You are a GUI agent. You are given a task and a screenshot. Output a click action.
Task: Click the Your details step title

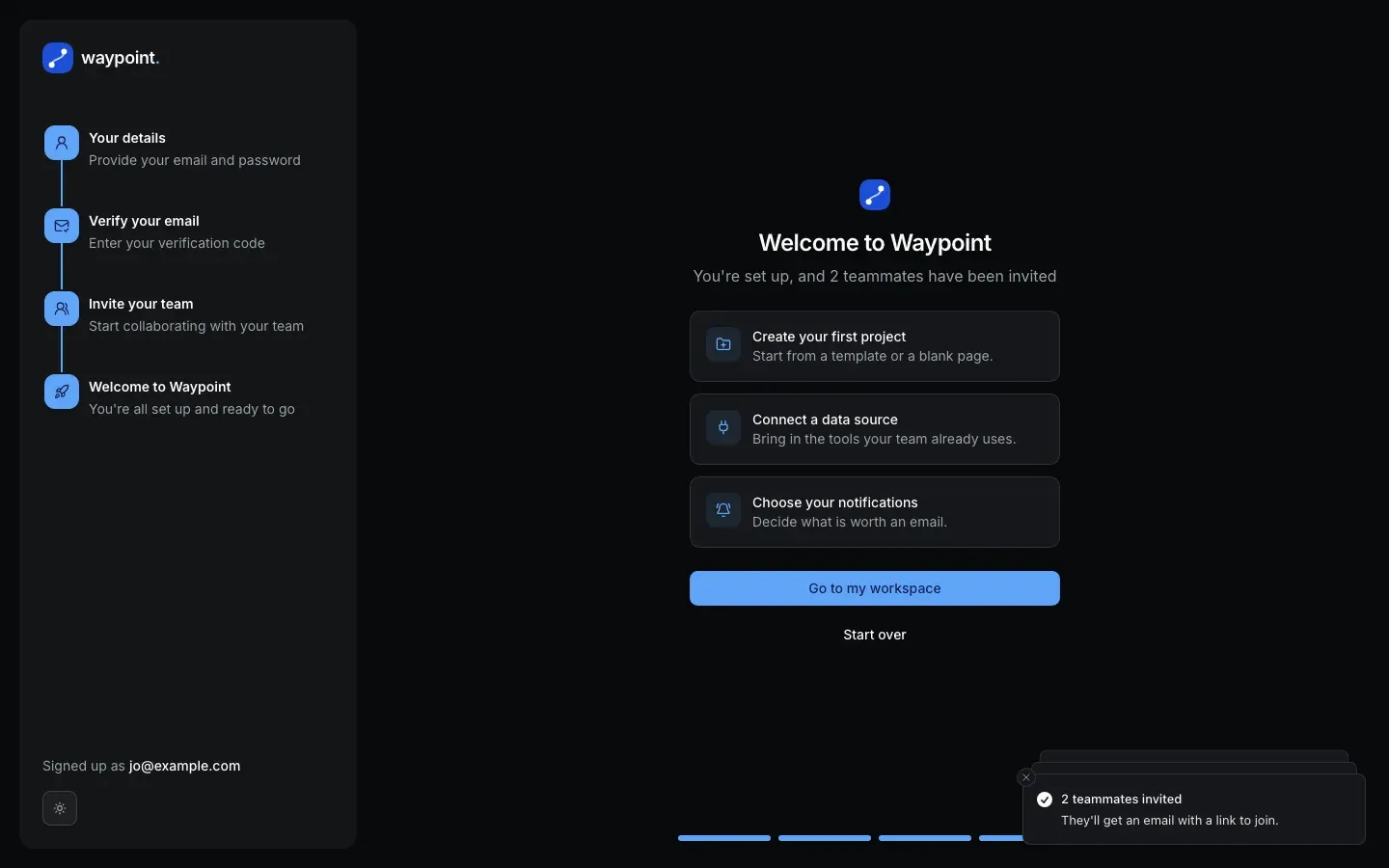coord(127,138)
